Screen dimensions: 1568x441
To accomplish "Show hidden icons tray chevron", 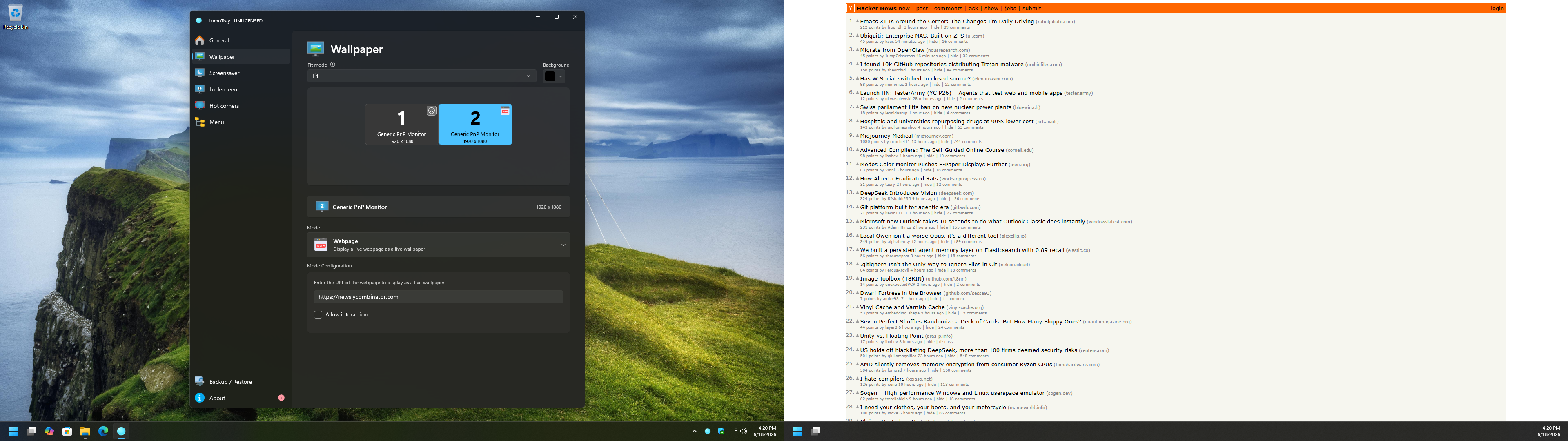I will 694,431.
